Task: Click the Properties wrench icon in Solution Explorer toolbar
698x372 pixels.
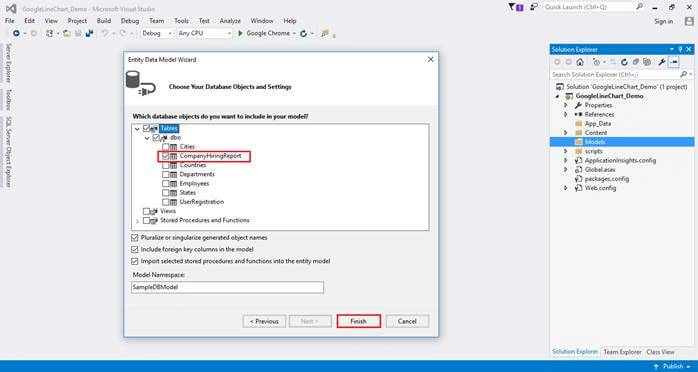Action: tap(661, 62)
